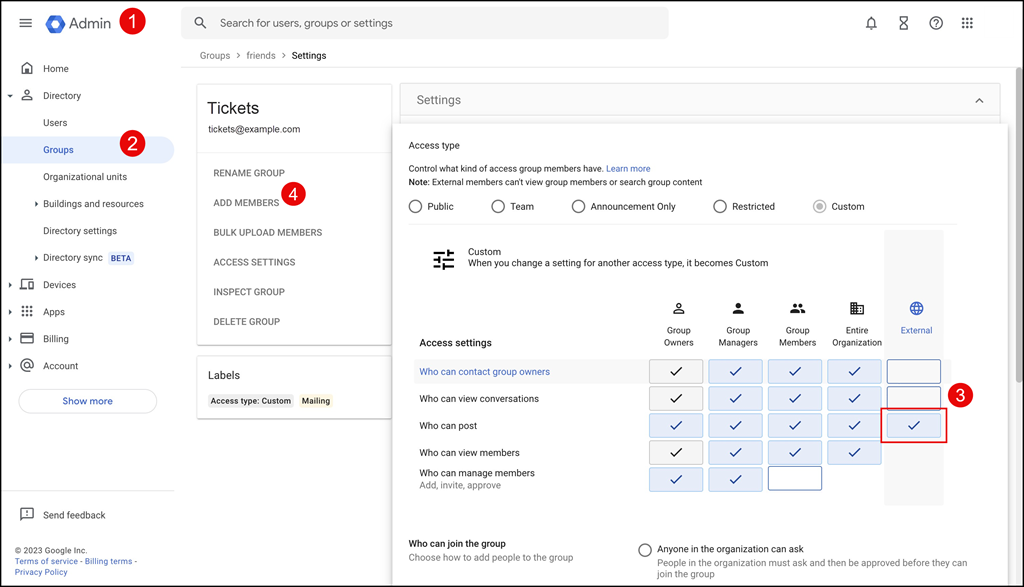Click the Home icon in sidebar
Viewport: 1024px width, 587px height.
27,69
